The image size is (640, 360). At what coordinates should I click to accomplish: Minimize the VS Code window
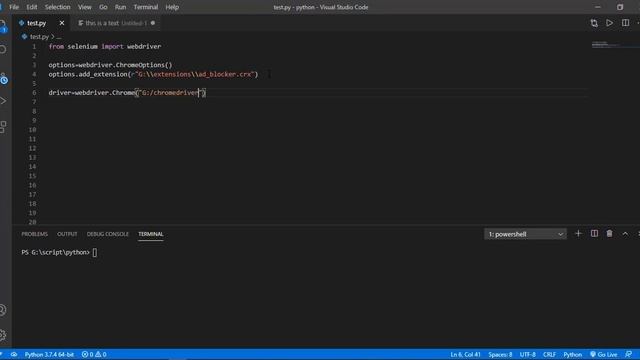point(598,7)
